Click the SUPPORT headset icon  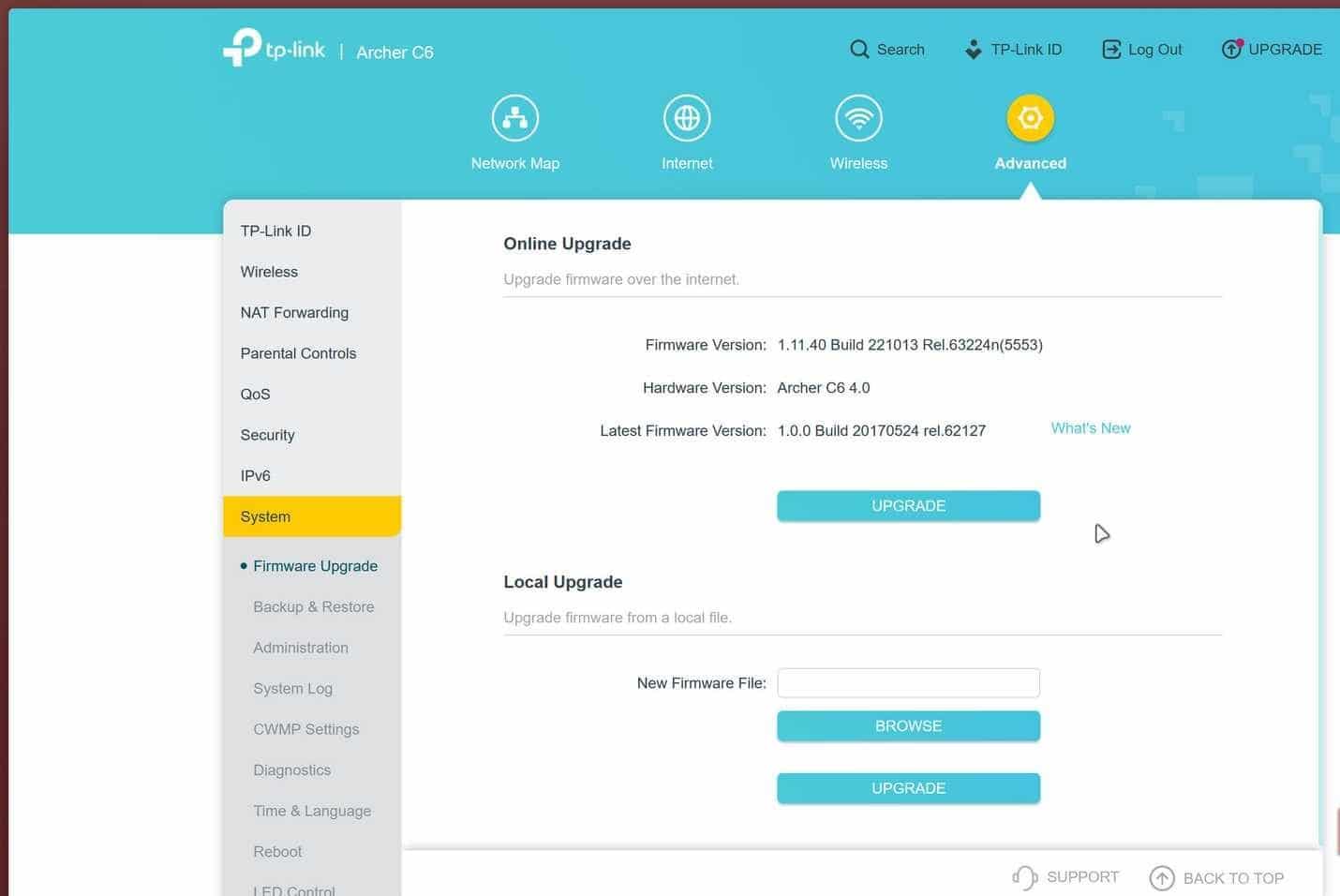[1024, 877]
